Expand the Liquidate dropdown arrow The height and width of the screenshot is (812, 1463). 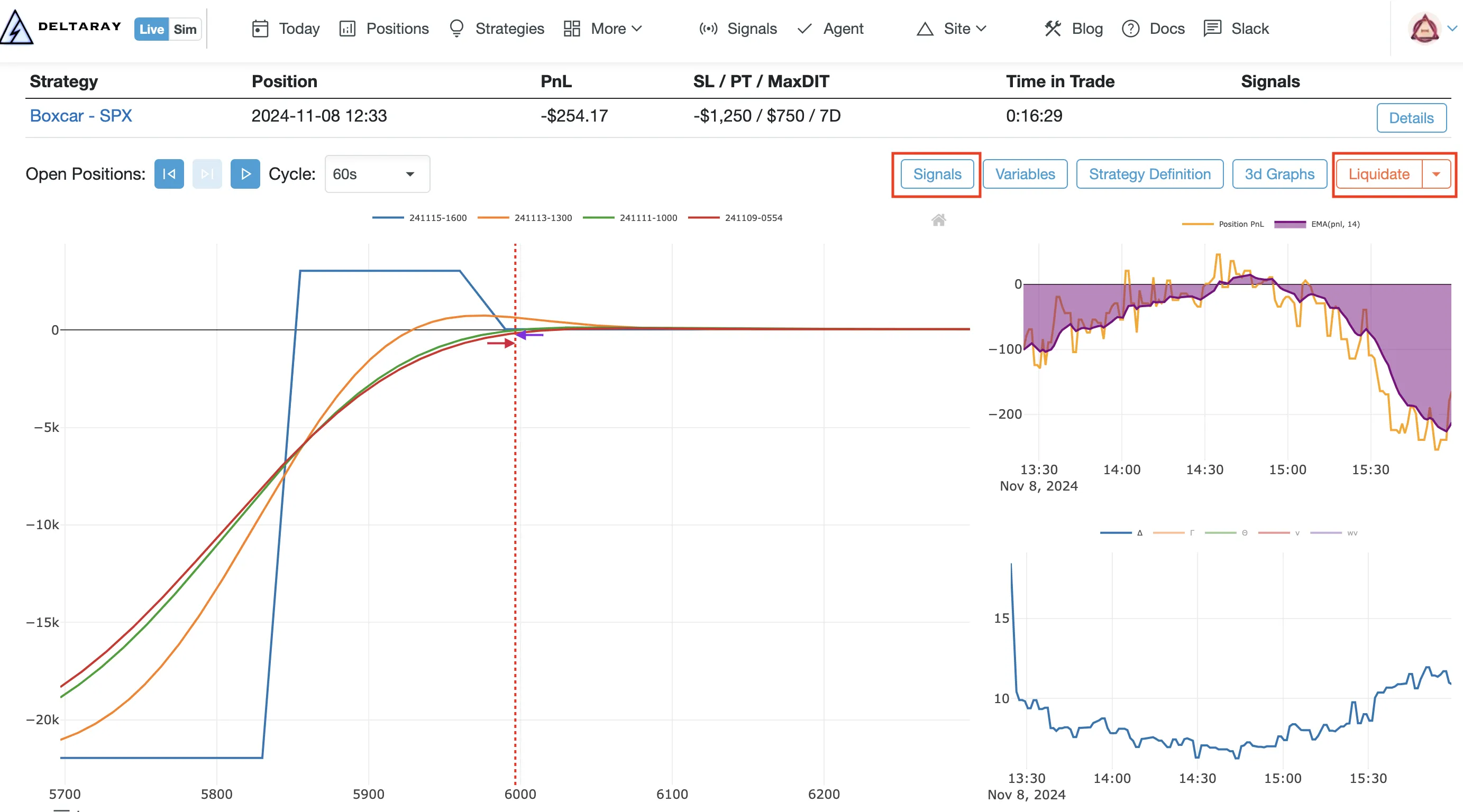1437,174
